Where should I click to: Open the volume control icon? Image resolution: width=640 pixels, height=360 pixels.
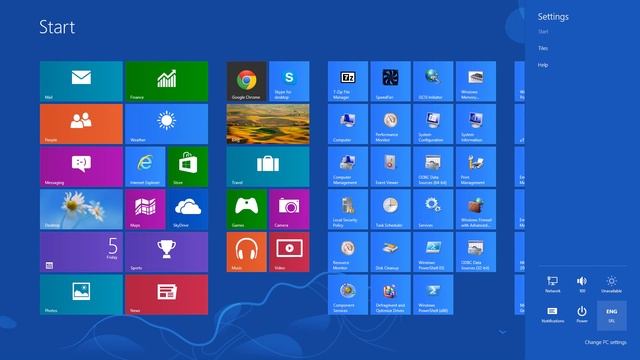[x=582, y=284]
